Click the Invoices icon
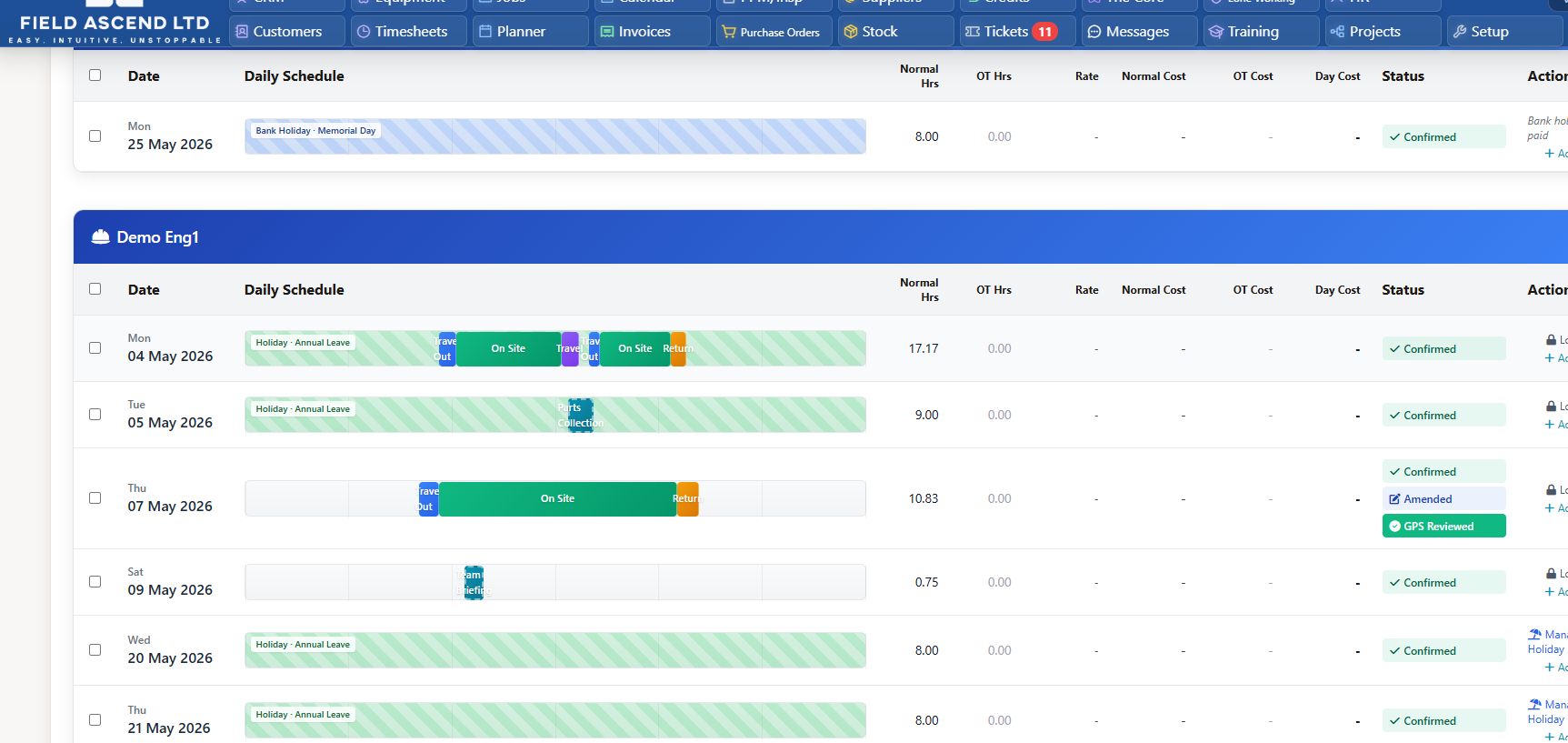Screen dimensions: 1568x743 [607, 32]
